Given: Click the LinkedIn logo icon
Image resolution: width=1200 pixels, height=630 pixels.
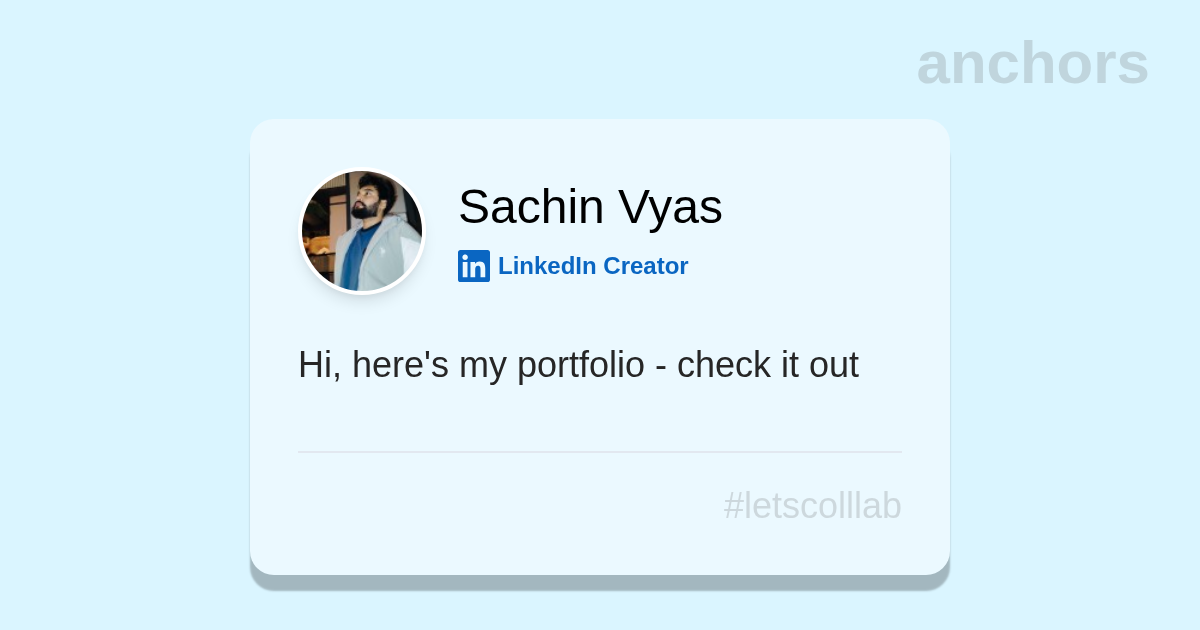Looking at the screenshot, I should point(473,266).
